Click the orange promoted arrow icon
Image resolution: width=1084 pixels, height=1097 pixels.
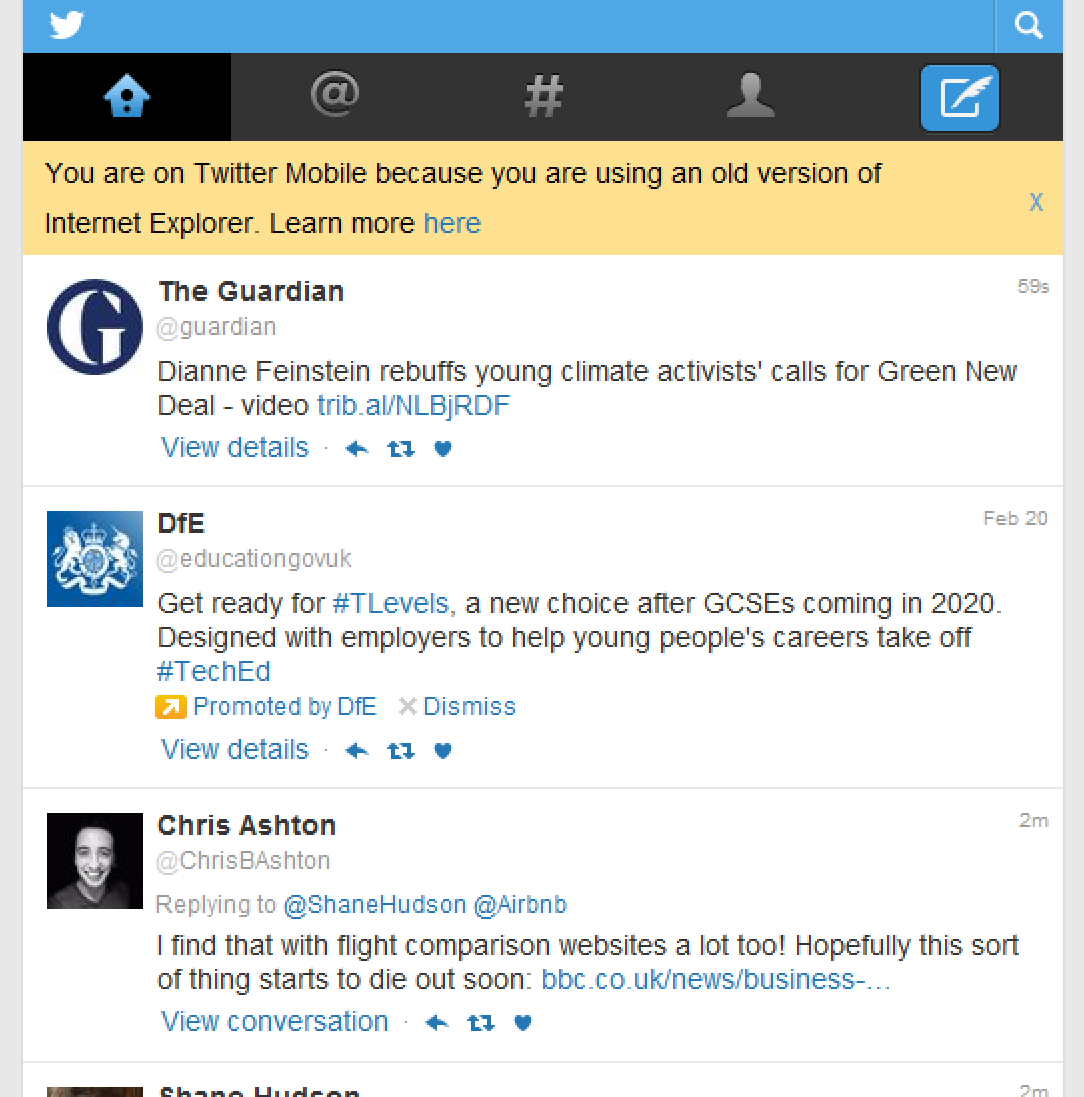pos(171,707)
